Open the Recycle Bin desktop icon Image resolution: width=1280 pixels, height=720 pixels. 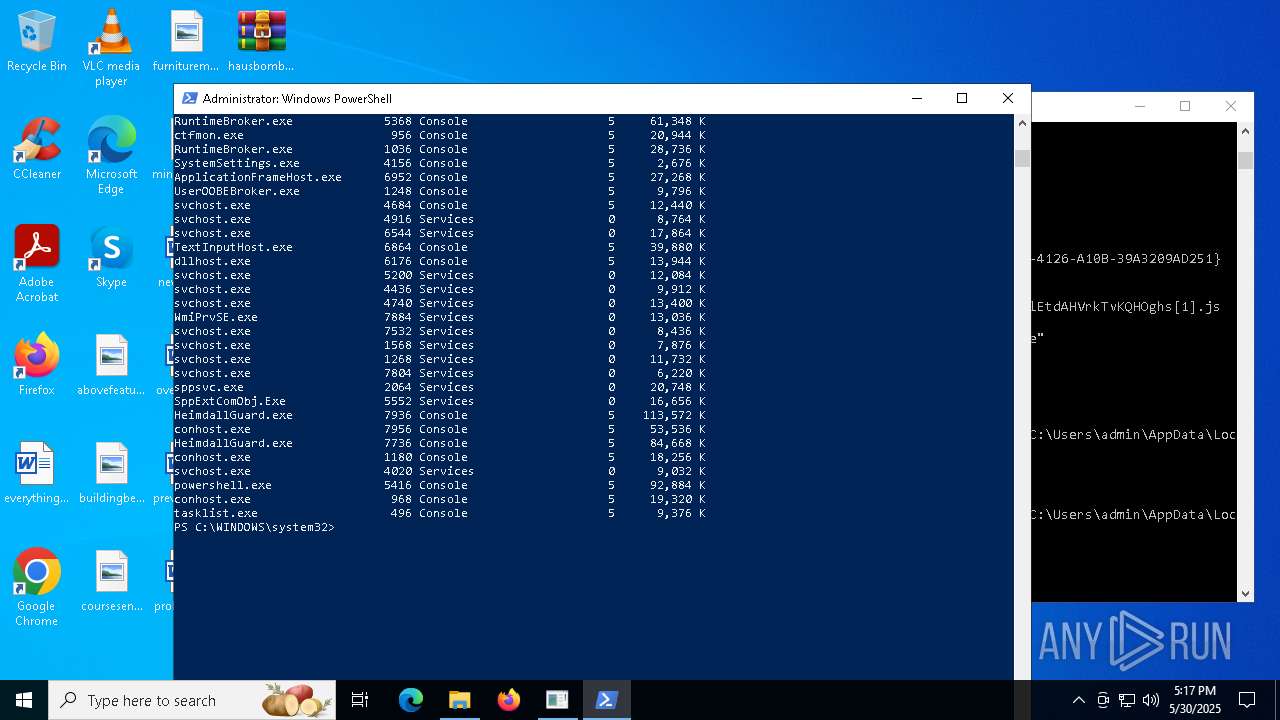pos(37,41)
